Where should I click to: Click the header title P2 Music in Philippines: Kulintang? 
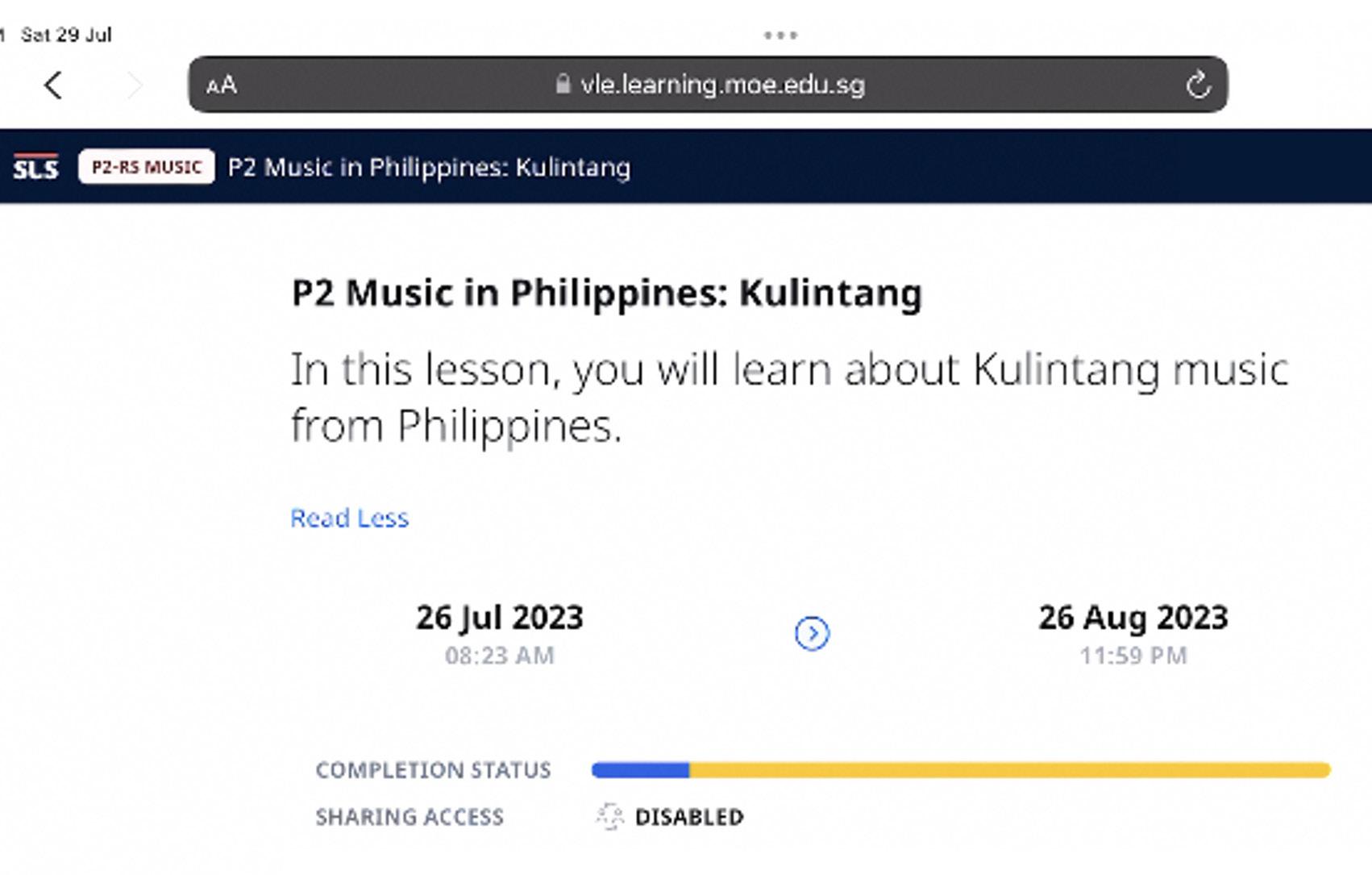click(x=429, y=168)
